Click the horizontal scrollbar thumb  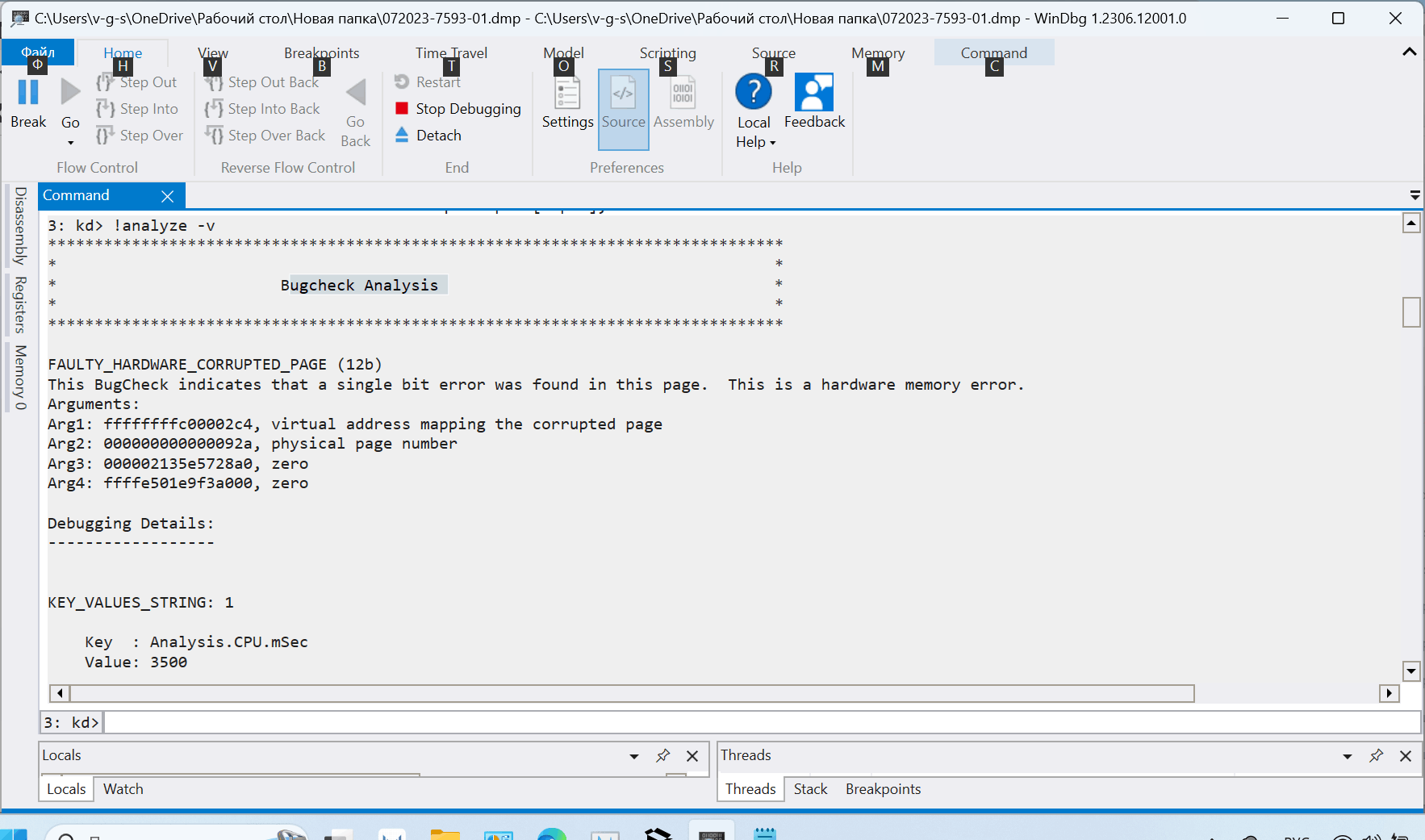tap(633, 693)
